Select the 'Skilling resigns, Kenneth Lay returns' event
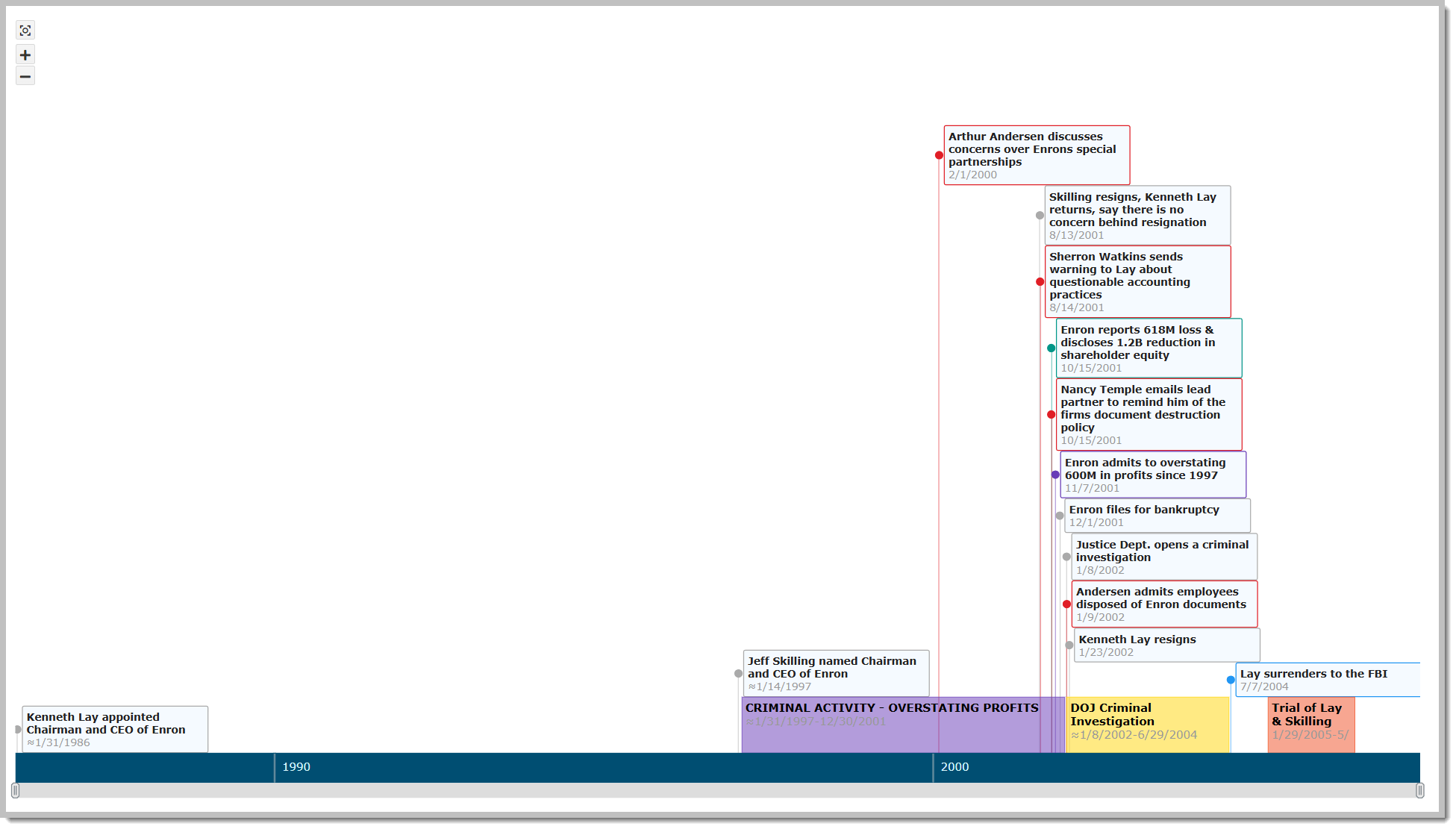This screenshot has height=829, width=1456. [x=1136, y=215]
